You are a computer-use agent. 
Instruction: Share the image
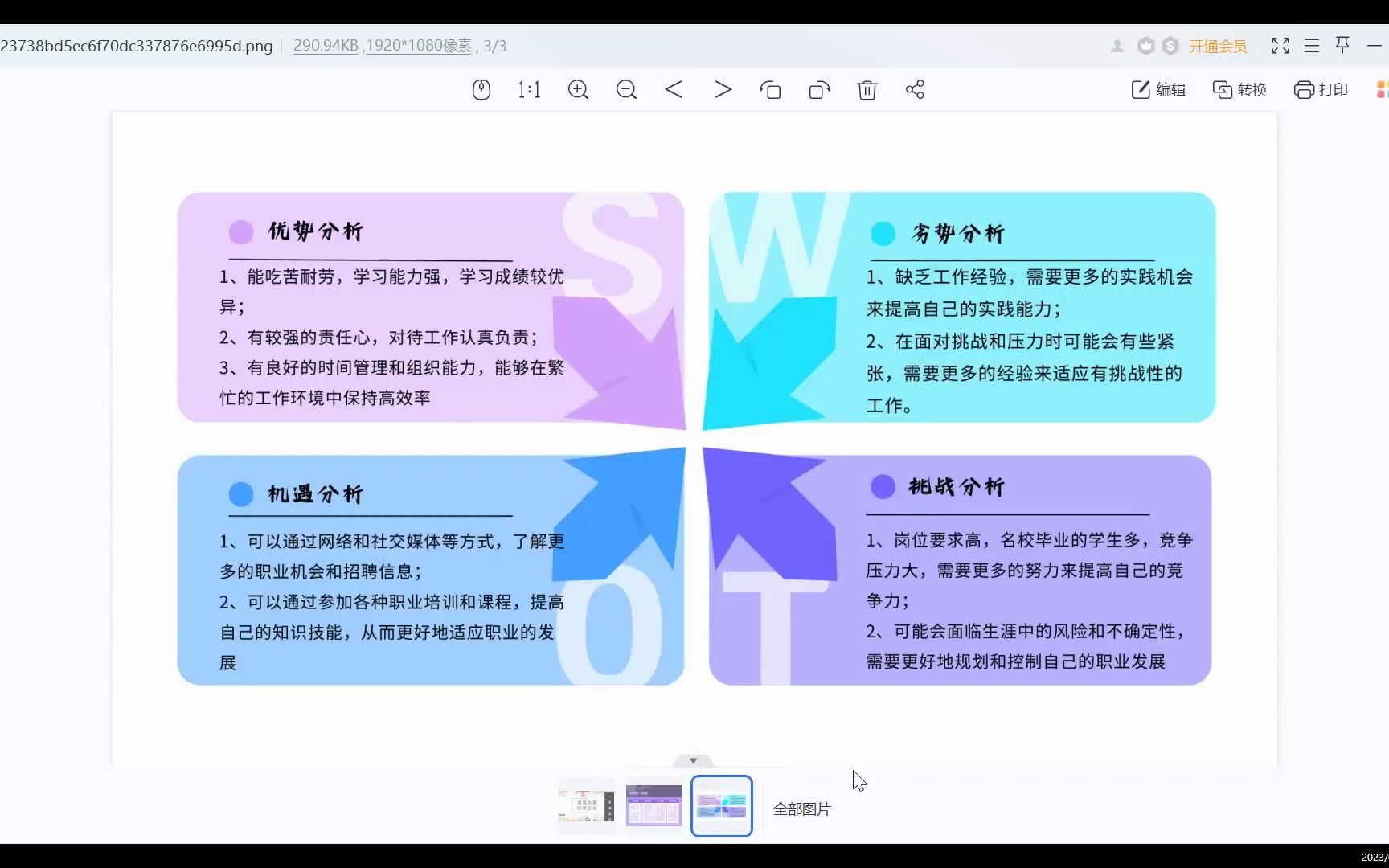[915, 89]
